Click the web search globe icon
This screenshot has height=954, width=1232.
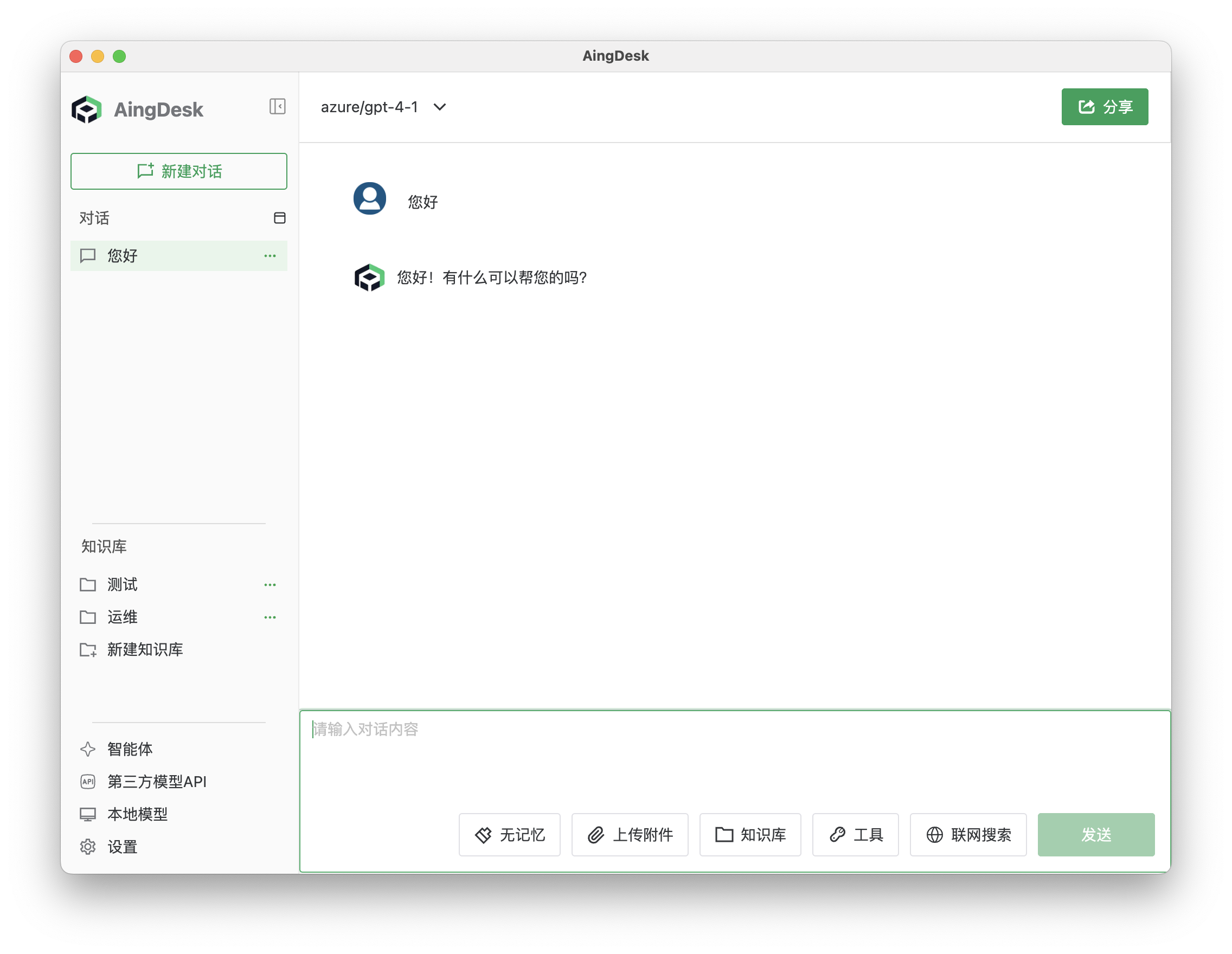tap(935, 835)
